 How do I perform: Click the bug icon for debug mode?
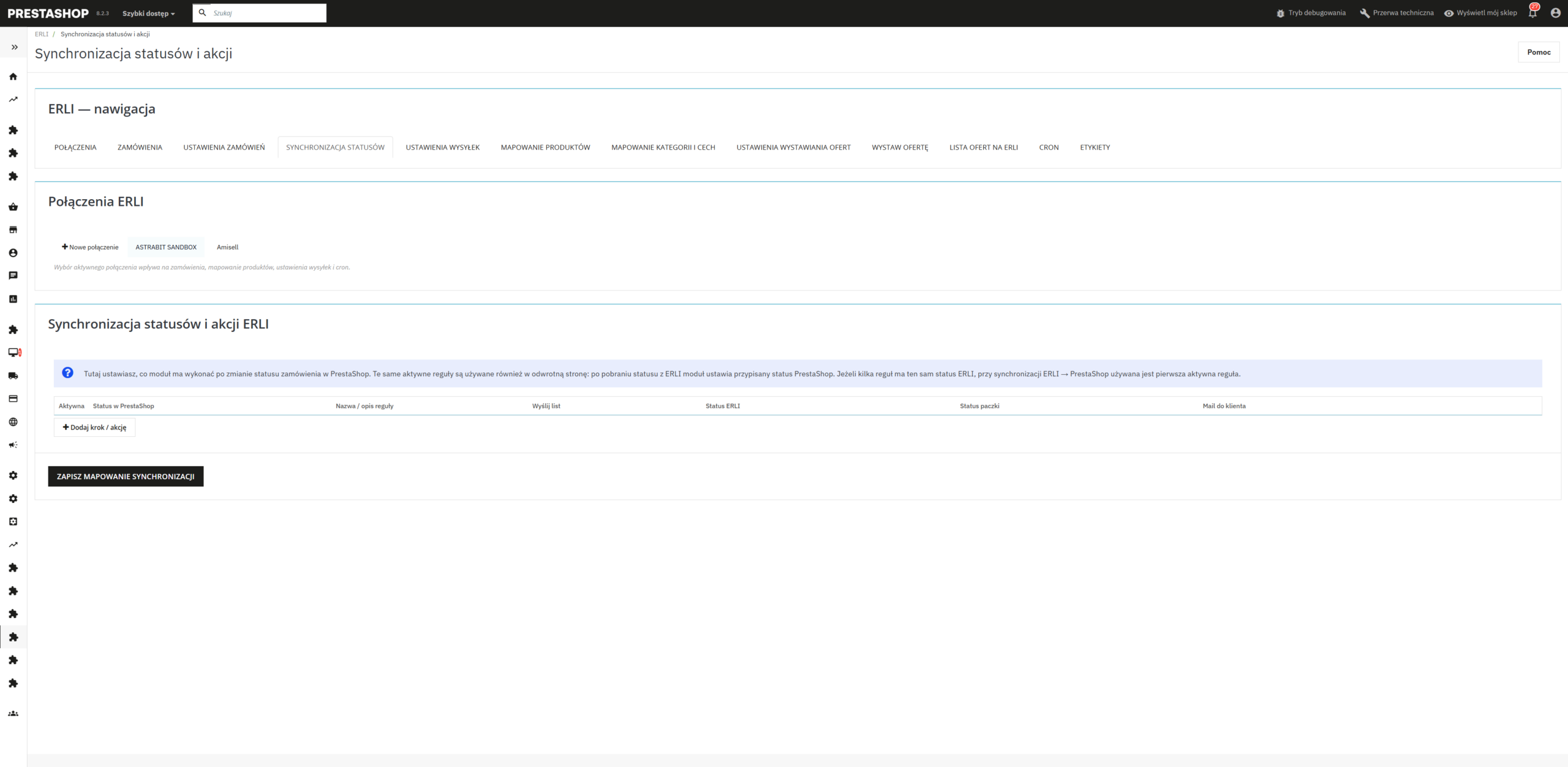click(1280, 13)
